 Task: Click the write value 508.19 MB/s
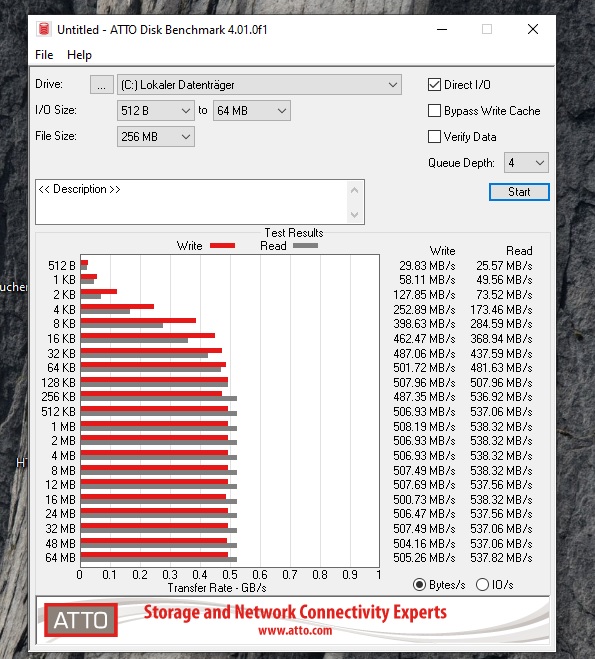pos(424,427)
